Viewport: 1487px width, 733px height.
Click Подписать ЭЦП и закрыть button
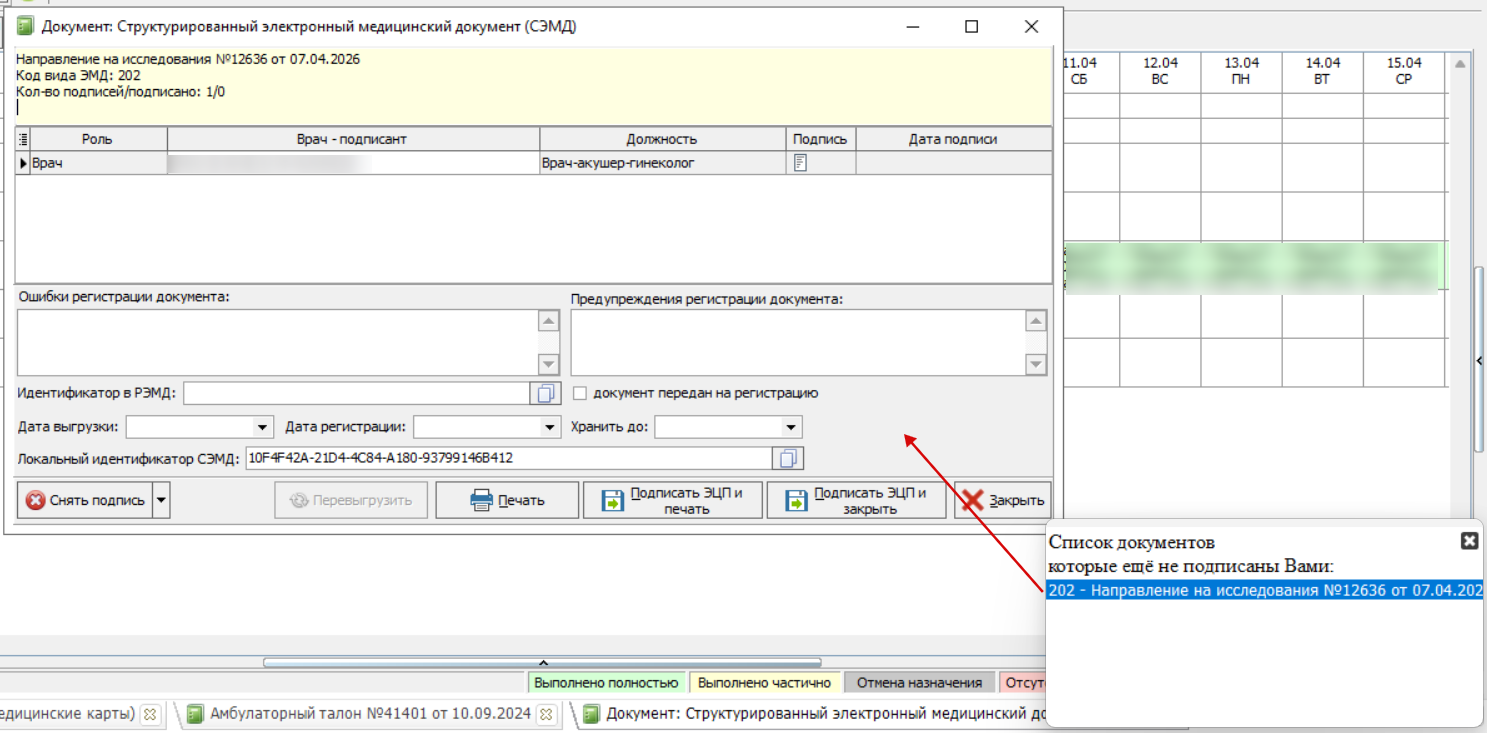(856, 501)
